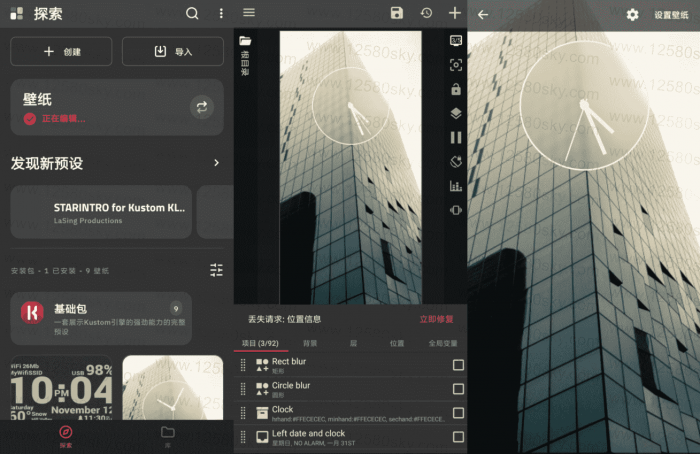Click the save icon in editor toolbar
Screen dimensions: 700x454
[397, 13]
